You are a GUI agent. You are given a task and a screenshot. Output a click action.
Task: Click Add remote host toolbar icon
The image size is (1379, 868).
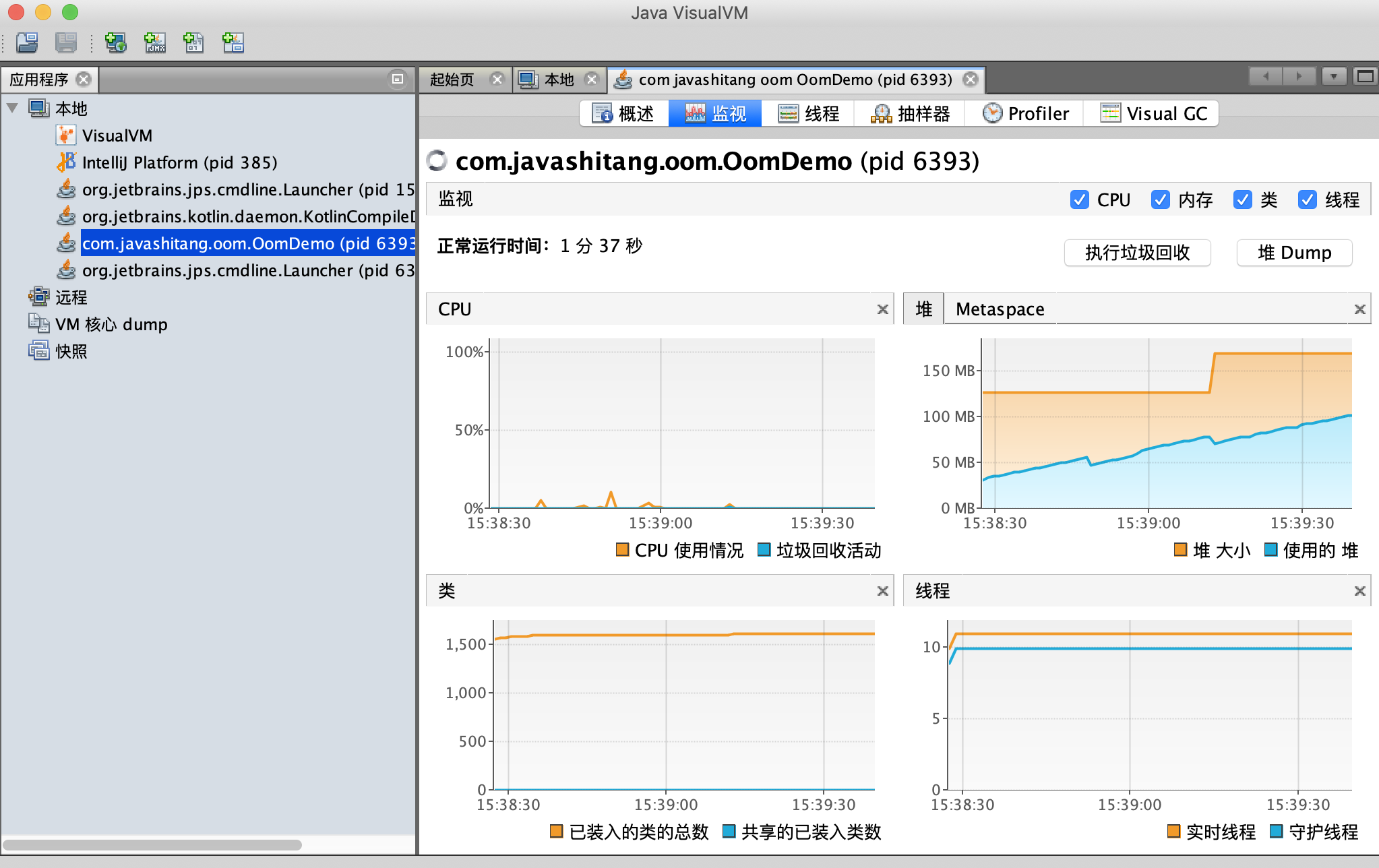pyautogui.click(x=116, y=42)
